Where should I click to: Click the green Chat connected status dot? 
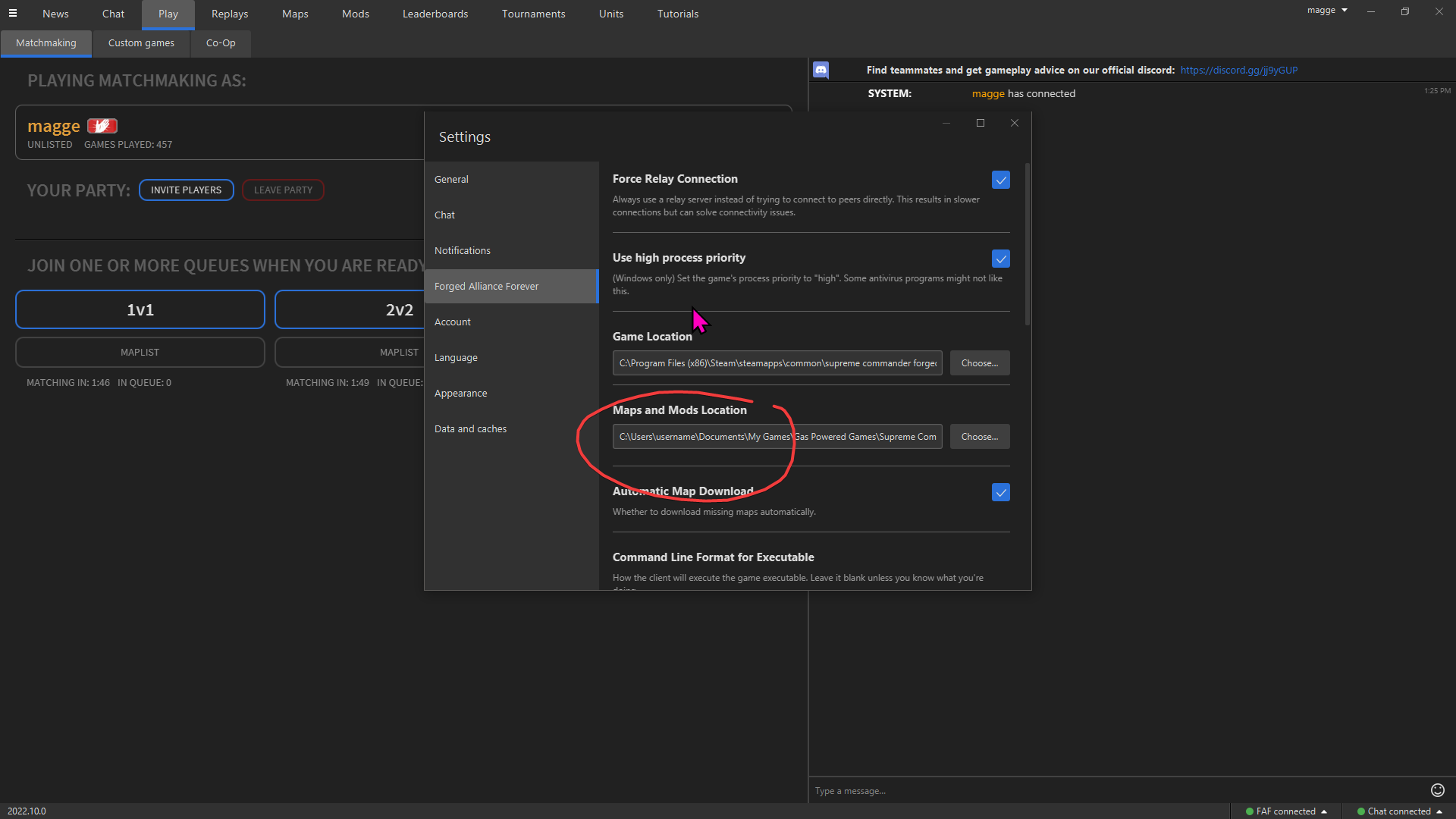point(1361,811)
